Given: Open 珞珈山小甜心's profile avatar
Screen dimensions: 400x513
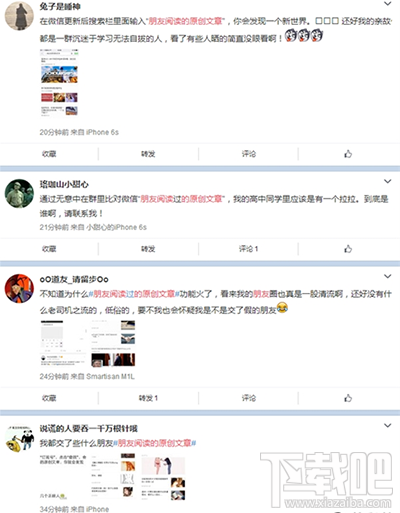Looking at the screenshot, I should 19,193.
